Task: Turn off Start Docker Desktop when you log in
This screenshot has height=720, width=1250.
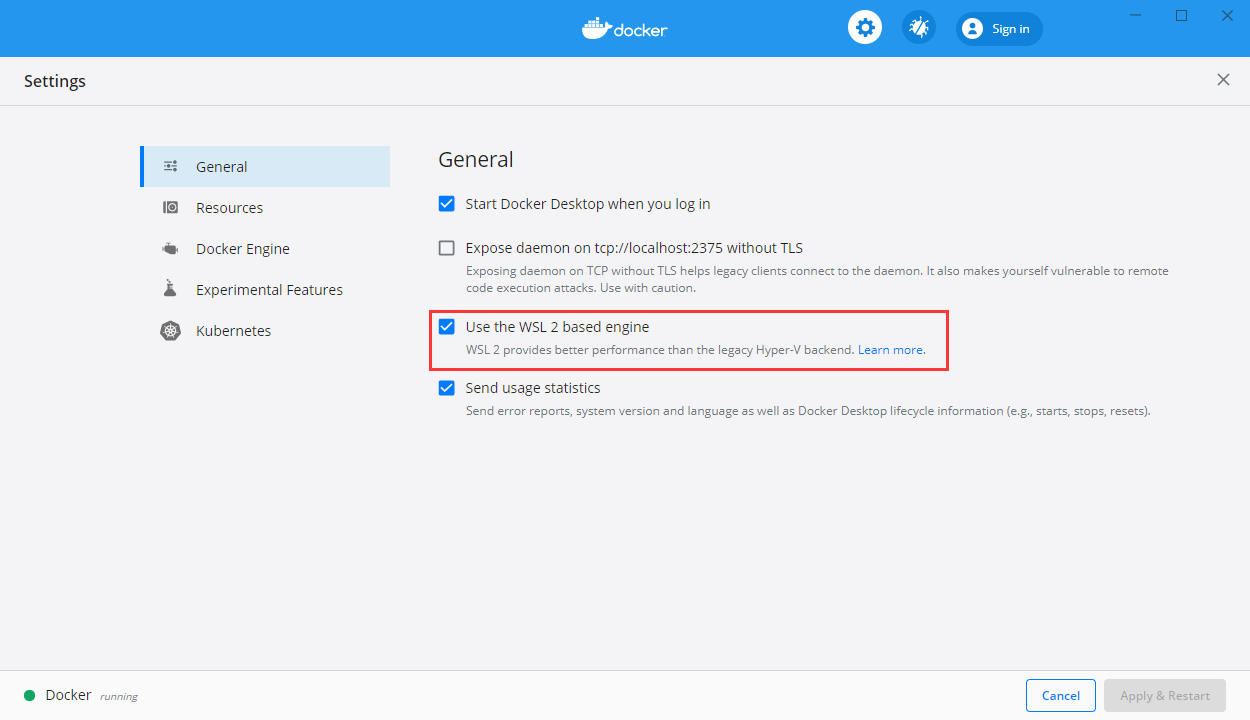Action: (x=446, y=203)
